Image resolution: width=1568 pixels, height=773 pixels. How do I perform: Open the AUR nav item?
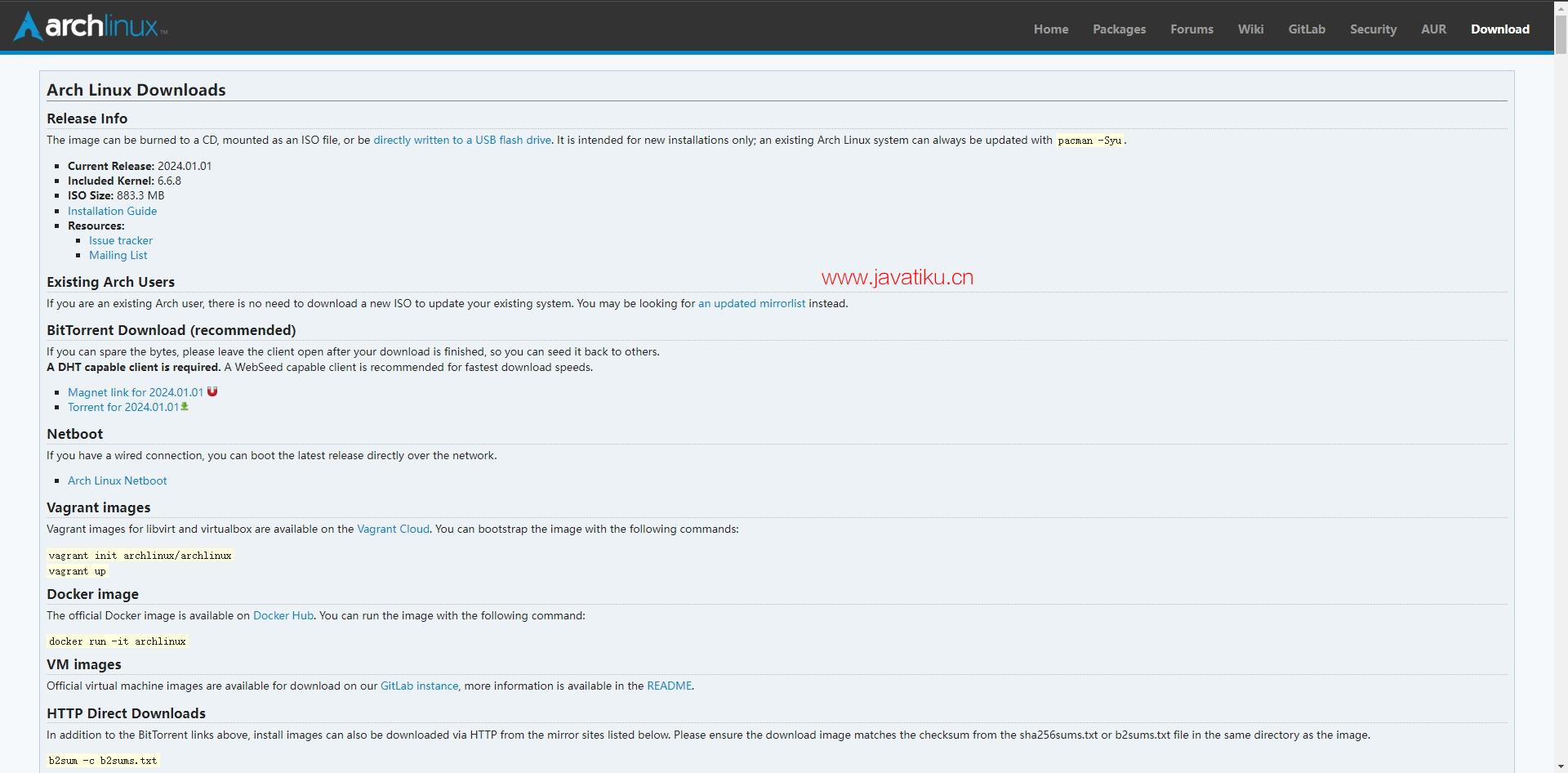(1433, 29)
